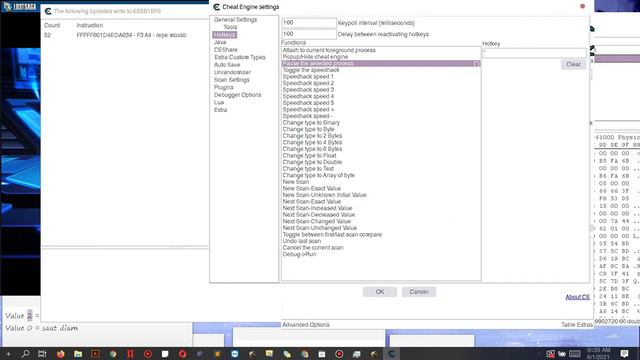Open Extra Custom Types settings
Viewport: 640px width, 360px height.
click(x=240, y=57)
